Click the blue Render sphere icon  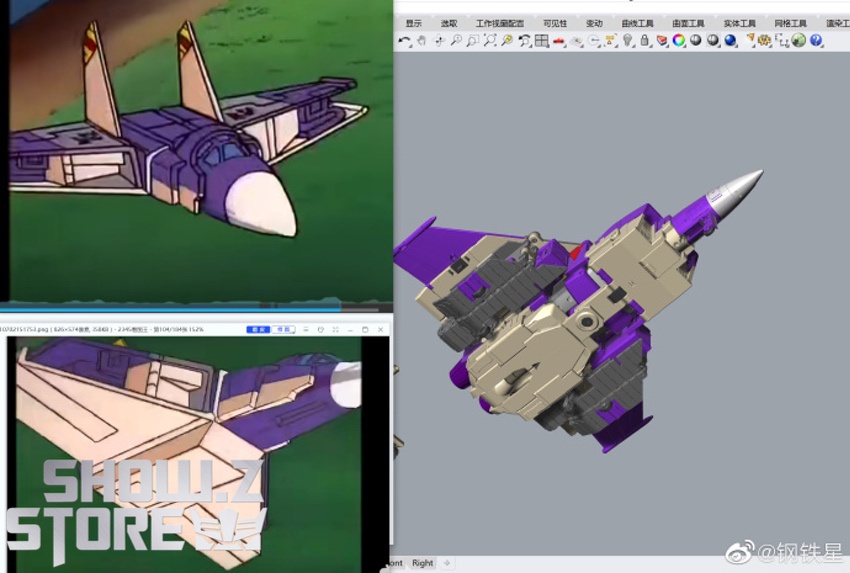(x=730, y=40)
